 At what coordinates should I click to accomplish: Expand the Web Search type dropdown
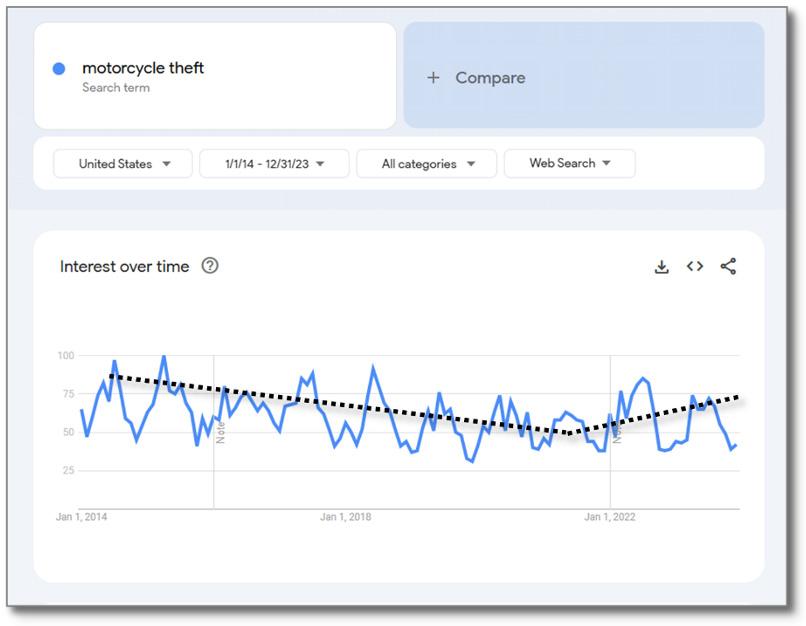(x=569, y=163)
